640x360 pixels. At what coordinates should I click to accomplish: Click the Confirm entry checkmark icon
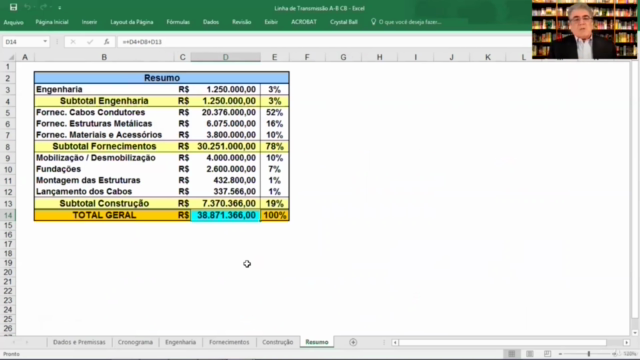[90, 42]
